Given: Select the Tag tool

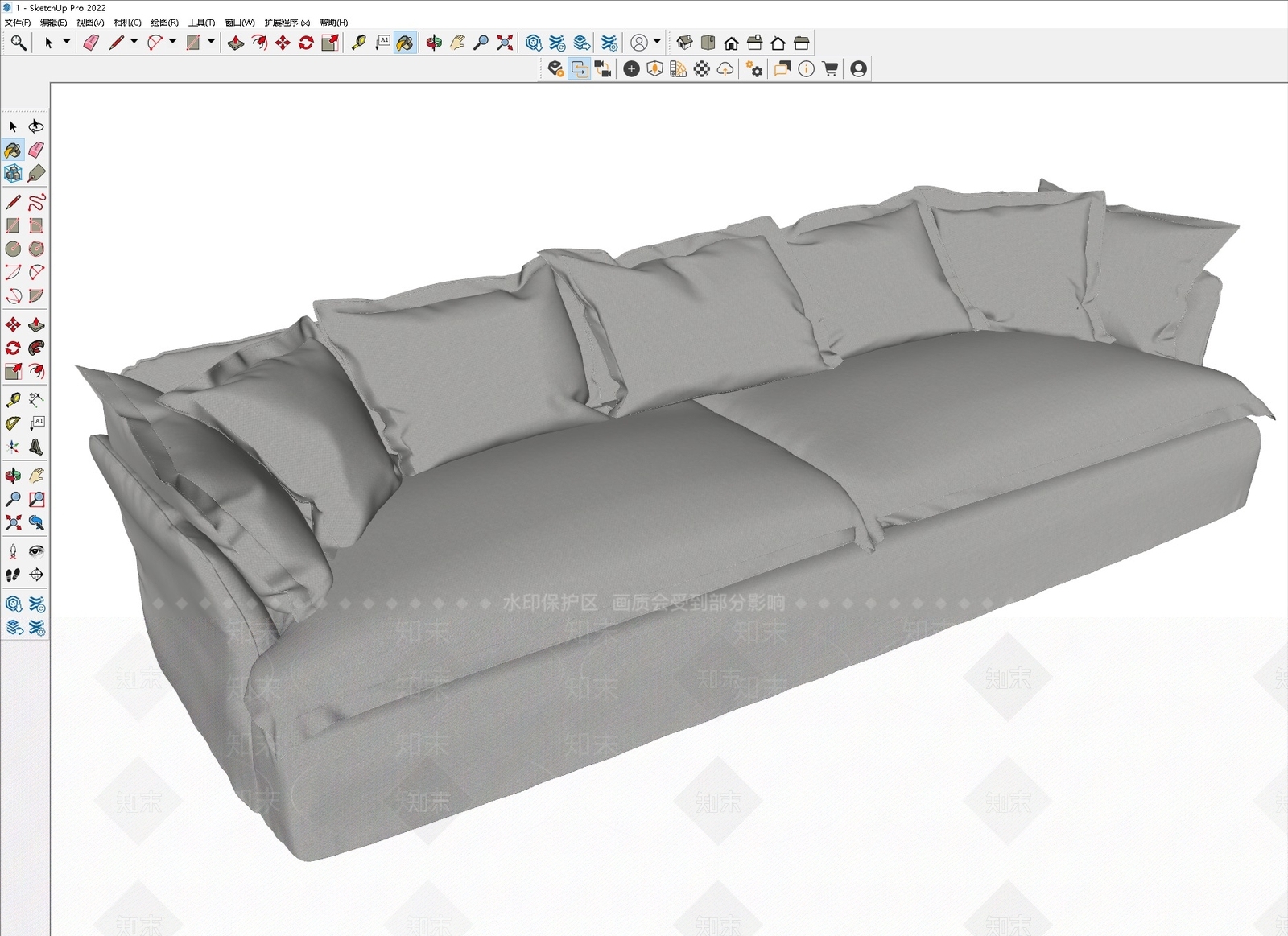Looking at the screenshot, I should pyautogui.click(x=36, y=173).
